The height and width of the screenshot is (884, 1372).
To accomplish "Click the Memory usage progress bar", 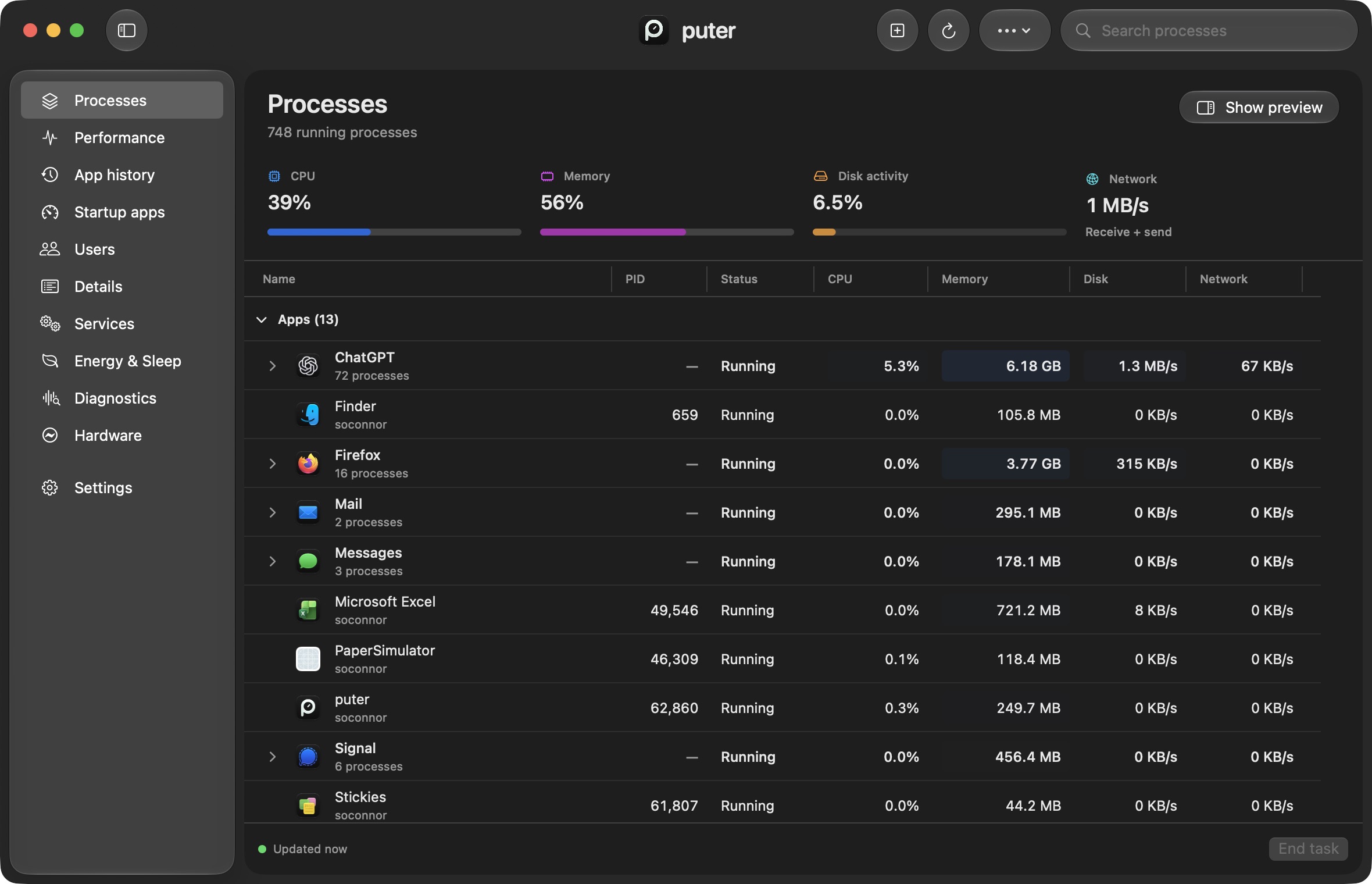I will click(667, 232).
